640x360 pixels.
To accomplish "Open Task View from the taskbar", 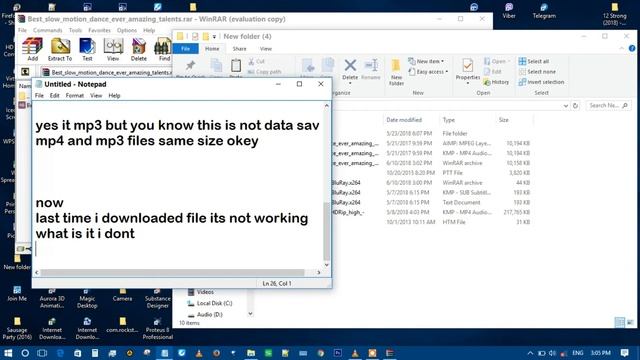I will 42,353.
